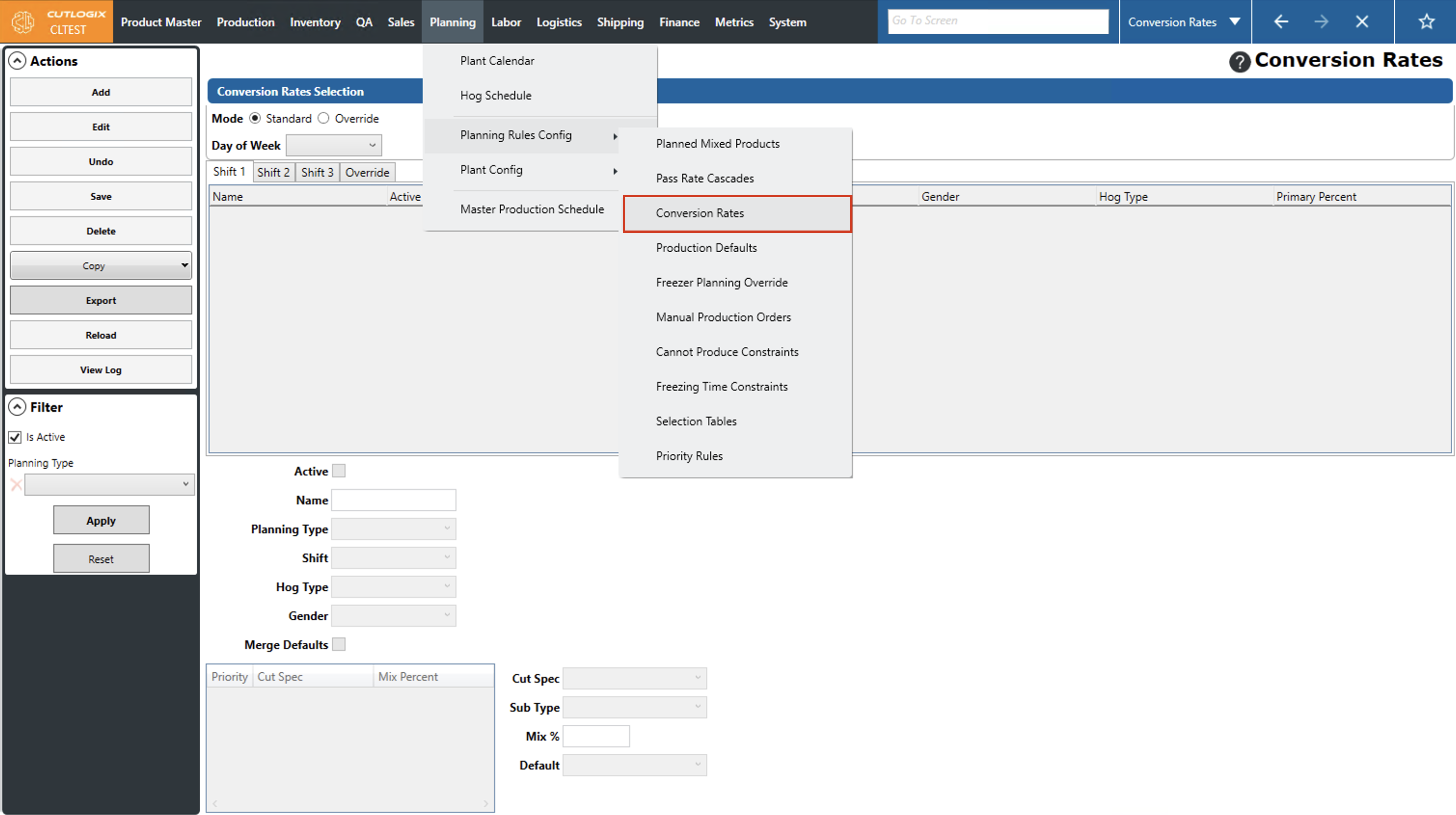This screenshot has height=815, width=1456.
Task: Select Production Defaults from the submenu
Action: pos(706,247)
